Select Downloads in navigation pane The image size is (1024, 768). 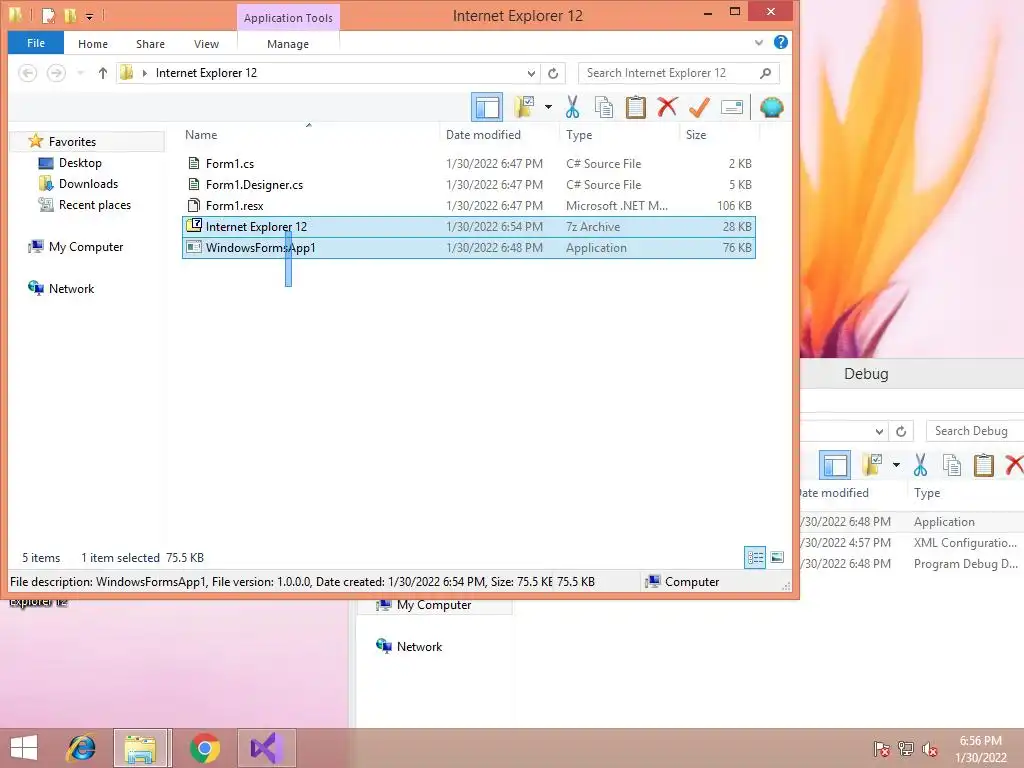pos(88,184)
